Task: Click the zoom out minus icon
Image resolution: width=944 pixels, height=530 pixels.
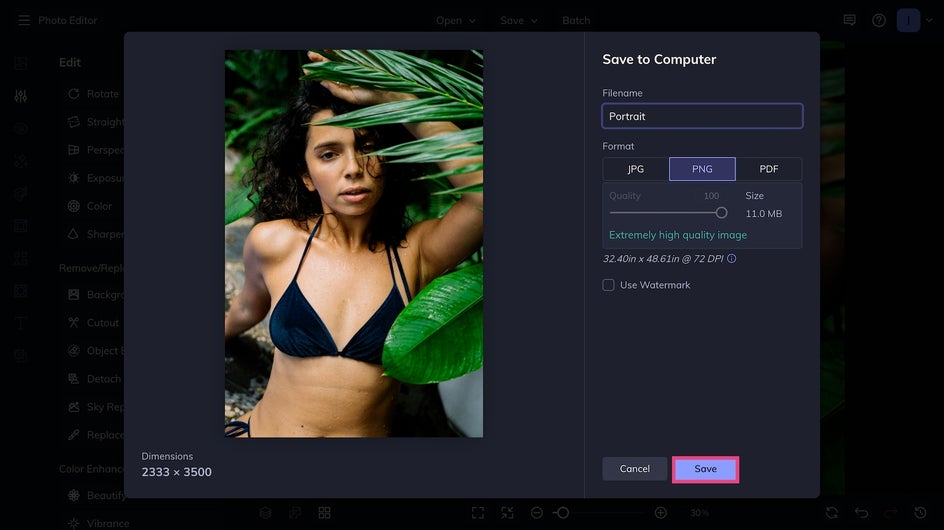Action: tap(537, 513)
